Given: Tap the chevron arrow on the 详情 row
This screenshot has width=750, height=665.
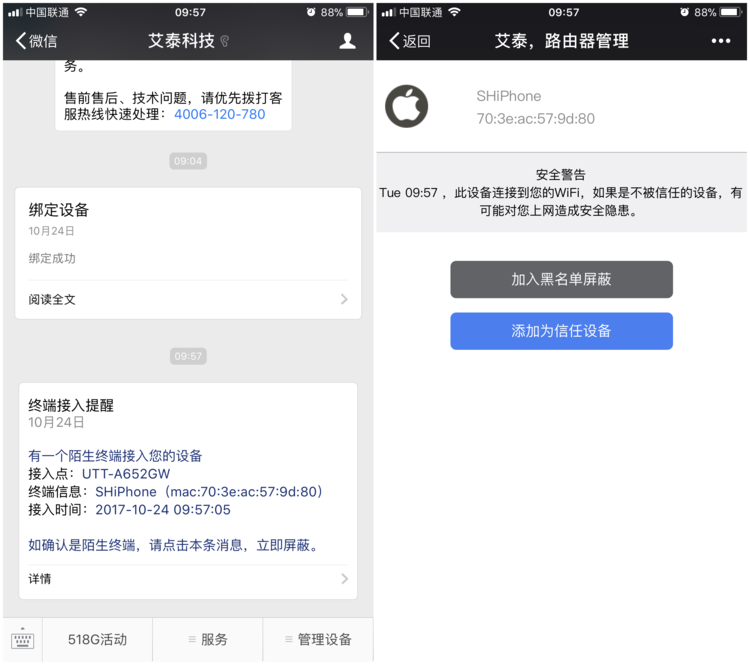Looking at the screenshot, I should (x=344, y=579).
